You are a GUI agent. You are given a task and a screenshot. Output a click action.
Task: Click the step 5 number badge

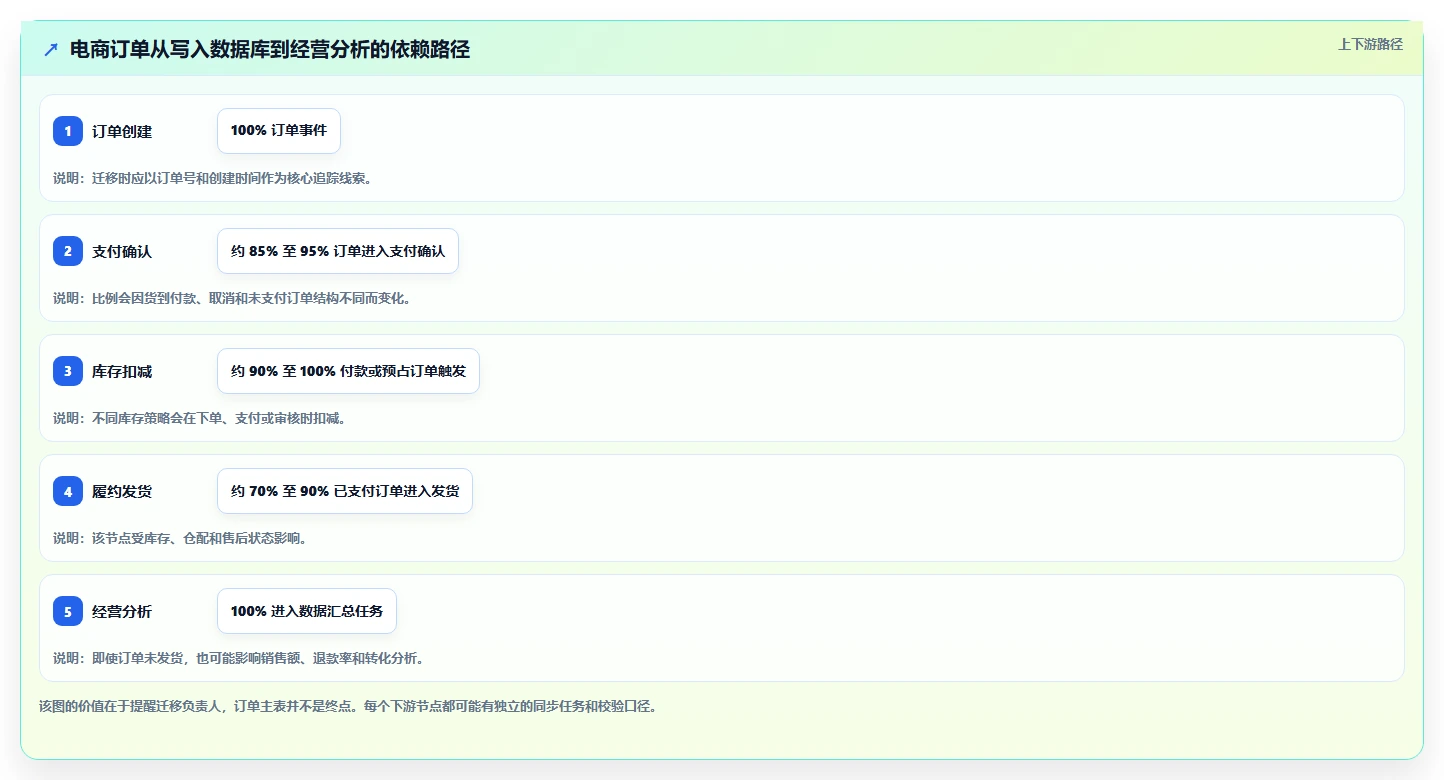68,611
